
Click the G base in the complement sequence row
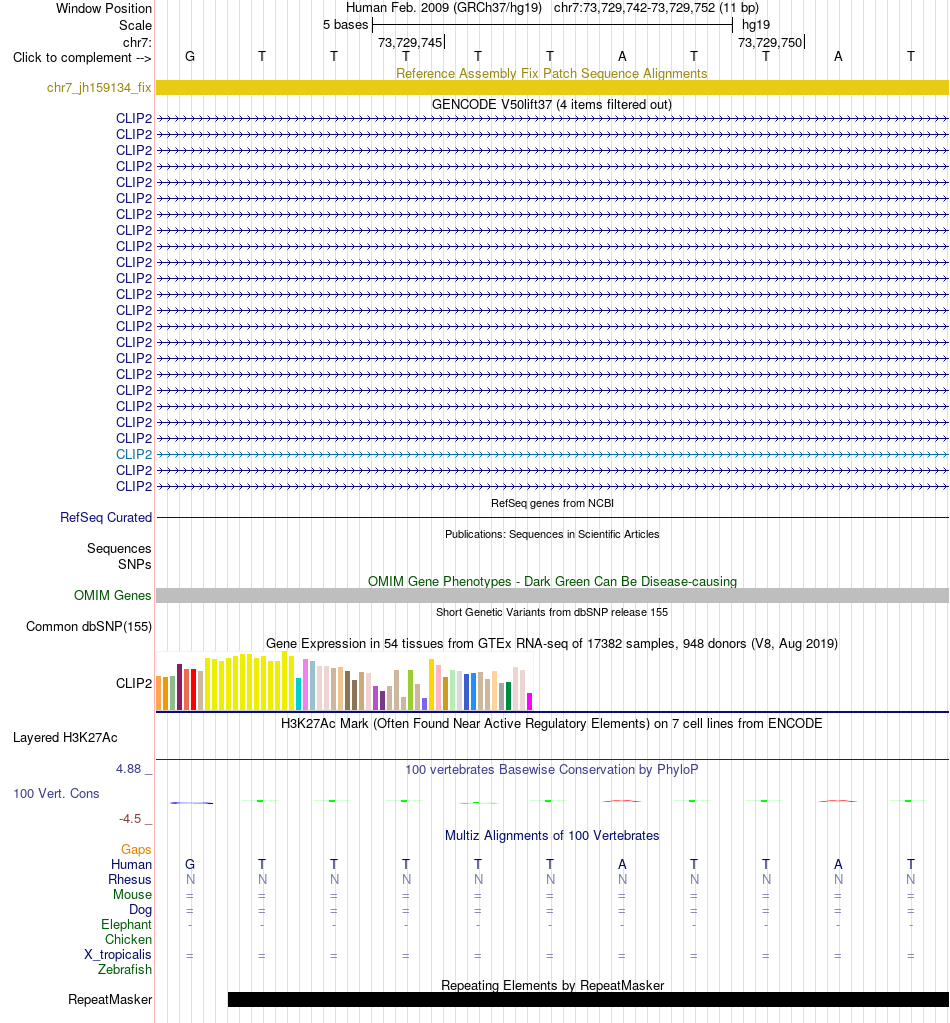(190, 56)
